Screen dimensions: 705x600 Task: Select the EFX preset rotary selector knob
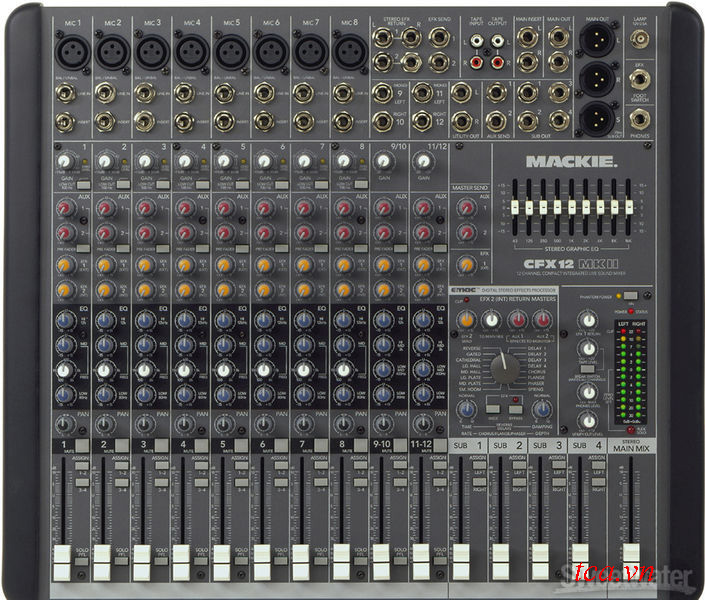(x=505, y=368)
